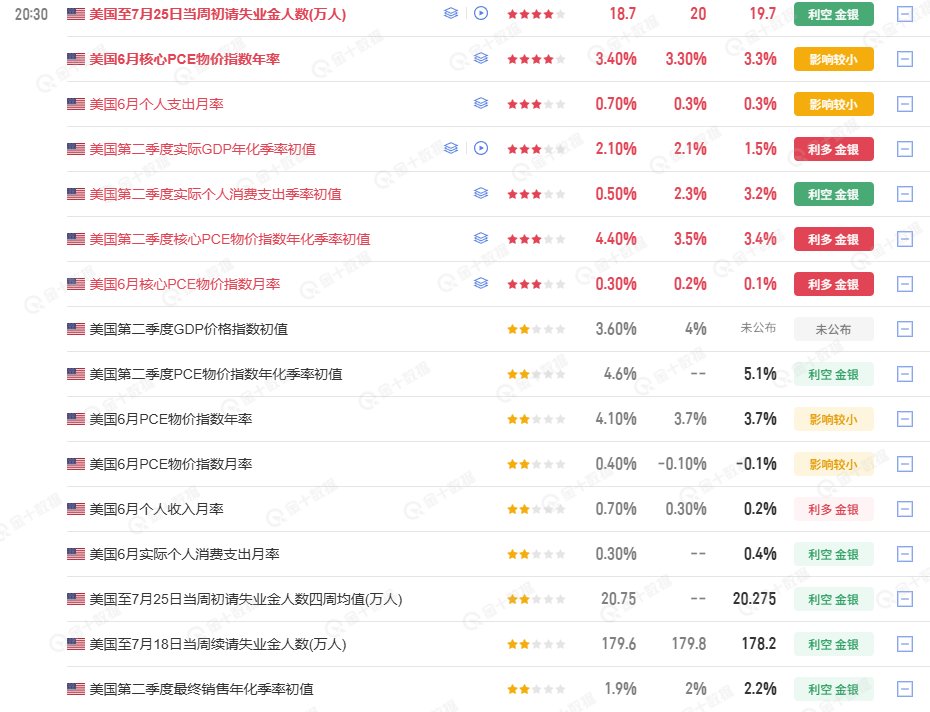Click the 20:30 release time label
Screen dimensions: 930x712
pyautogui.click(x=31, y=14)
